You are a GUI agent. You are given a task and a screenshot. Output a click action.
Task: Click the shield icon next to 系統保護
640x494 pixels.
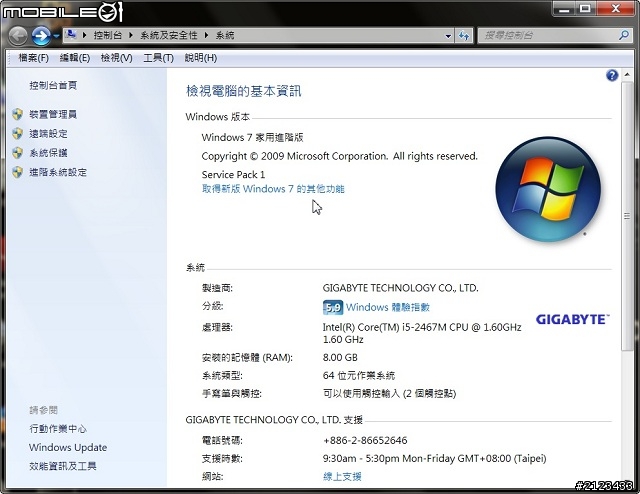click(x=18, y=153)
